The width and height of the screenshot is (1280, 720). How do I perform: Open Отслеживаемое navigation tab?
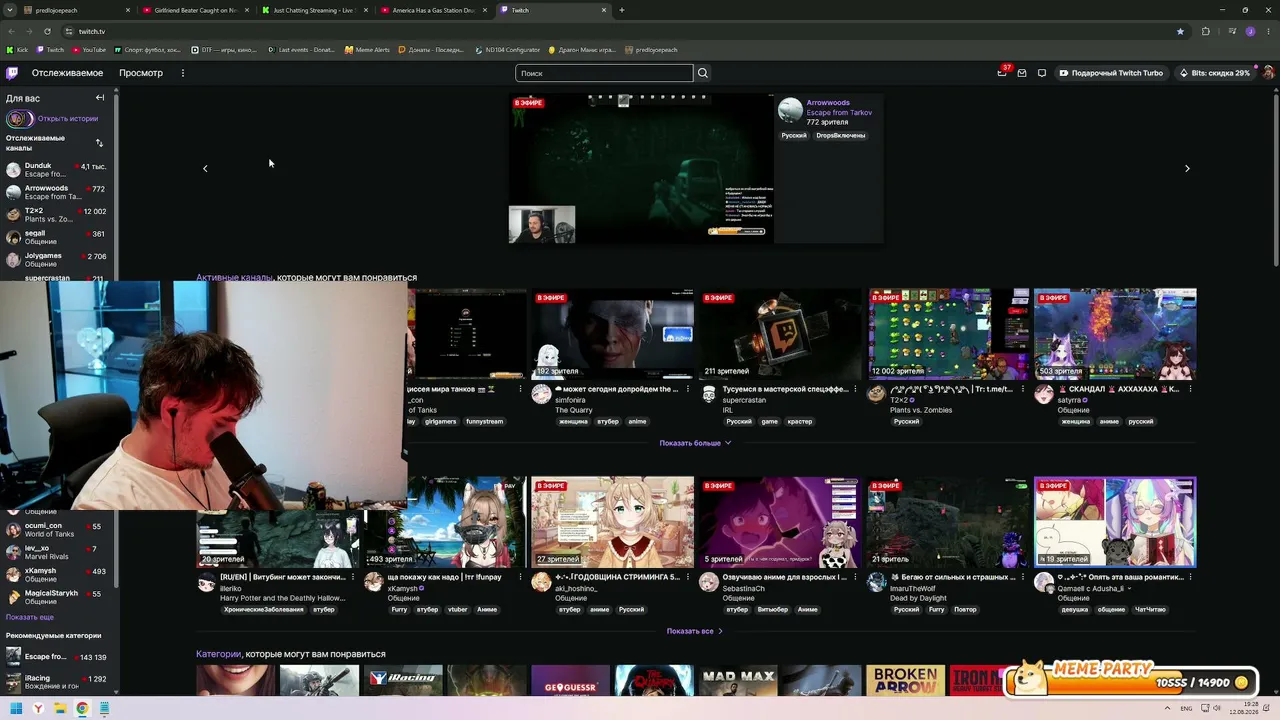click(67, 73)
